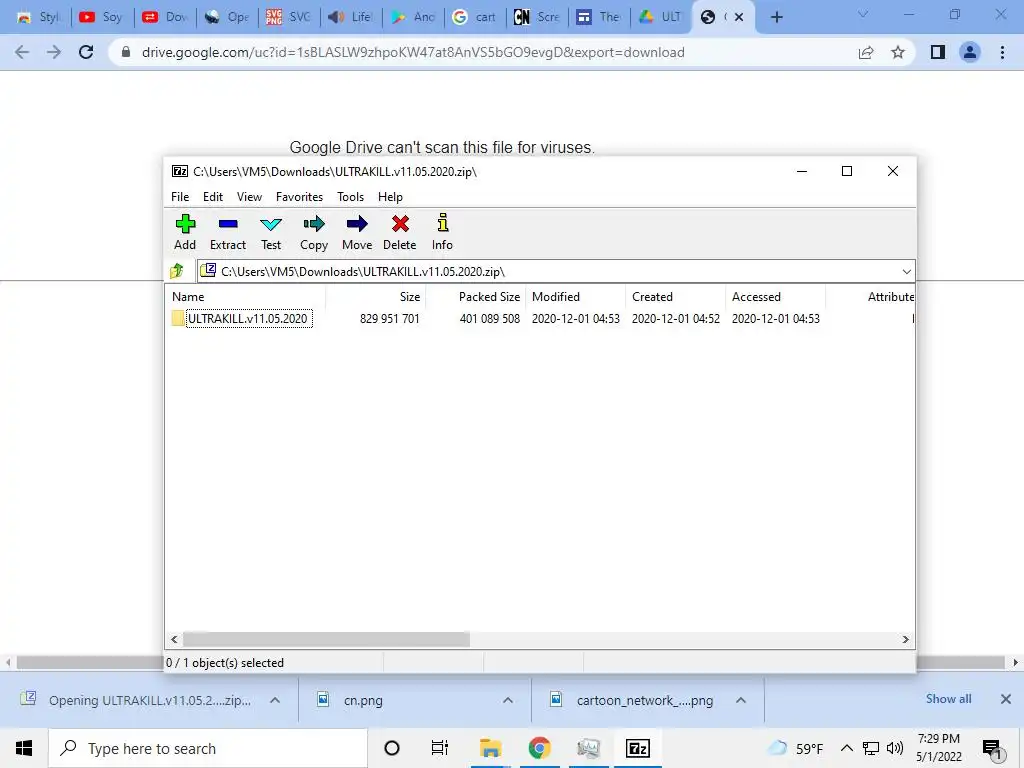Open Task View on taskbar
This screenshot has width=1024, height=768.
pyautogui.click(x=440, y=748)
